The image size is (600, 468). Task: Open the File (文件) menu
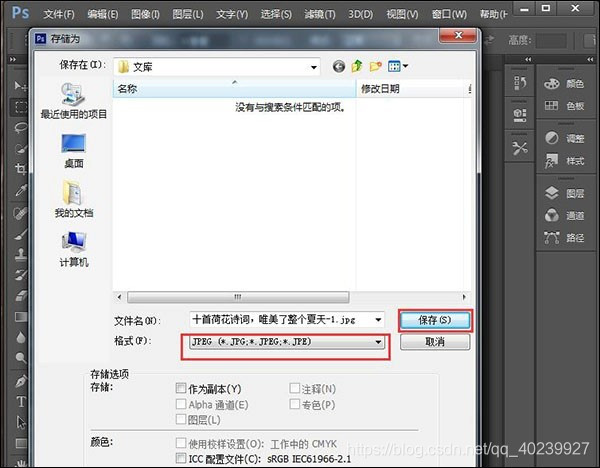coord(59,15)
